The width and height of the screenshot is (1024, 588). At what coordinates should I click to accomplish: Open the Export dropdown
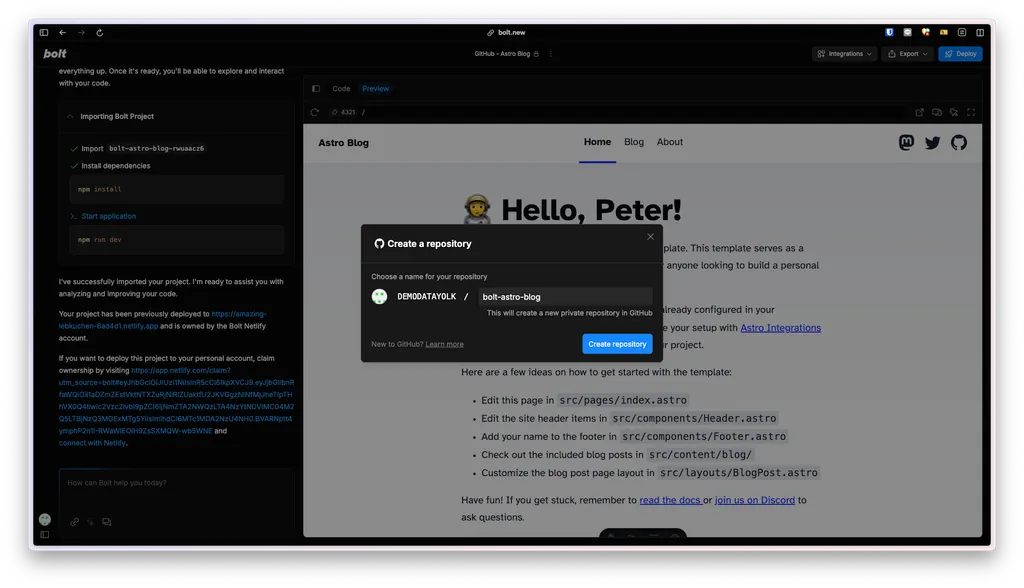click(x=908, y=54)
